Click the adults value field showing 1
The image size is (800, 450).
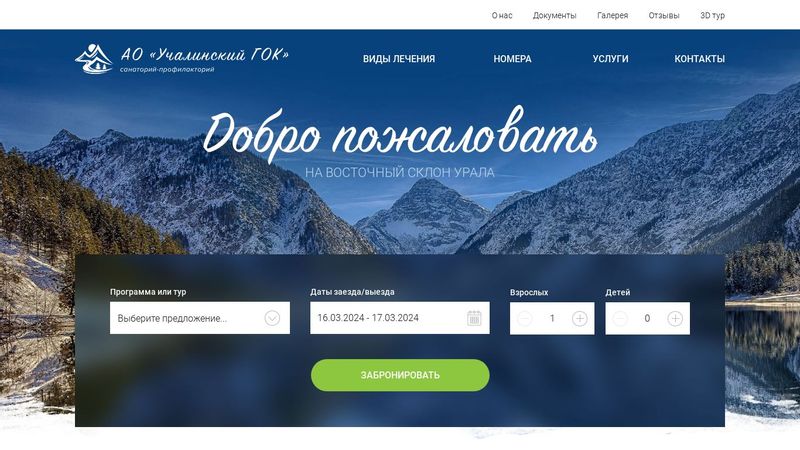[552, 318]
